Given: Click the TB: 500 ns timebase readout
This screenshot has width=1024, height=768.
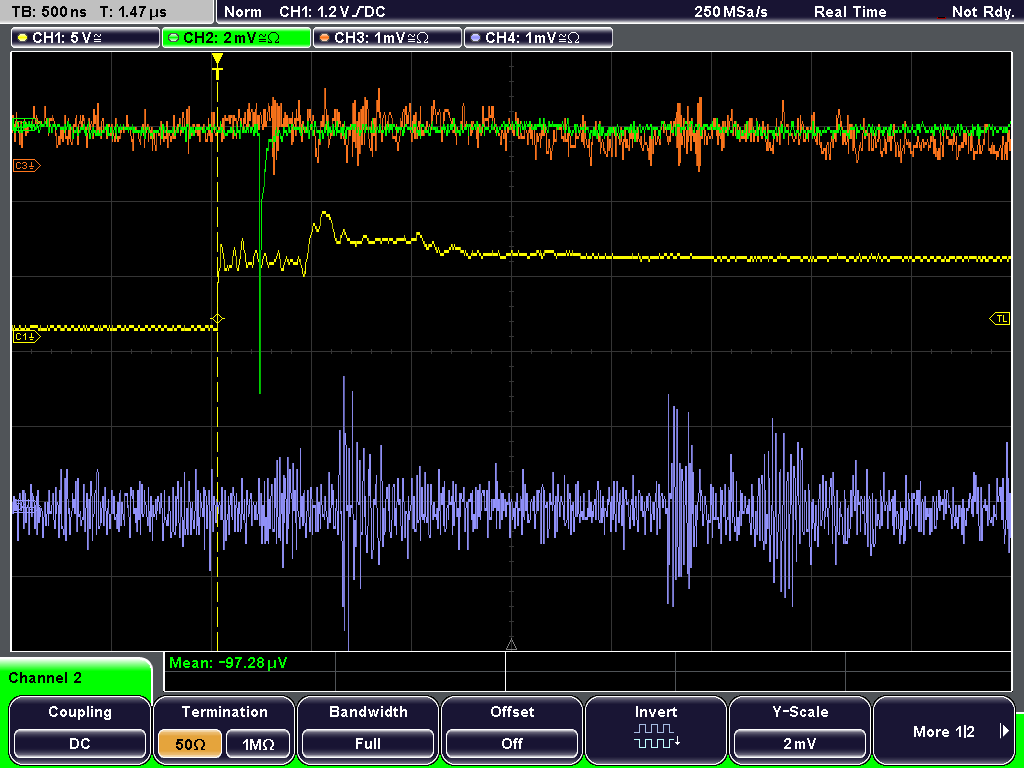Looking at the screenshot, I should click(49, 12).
